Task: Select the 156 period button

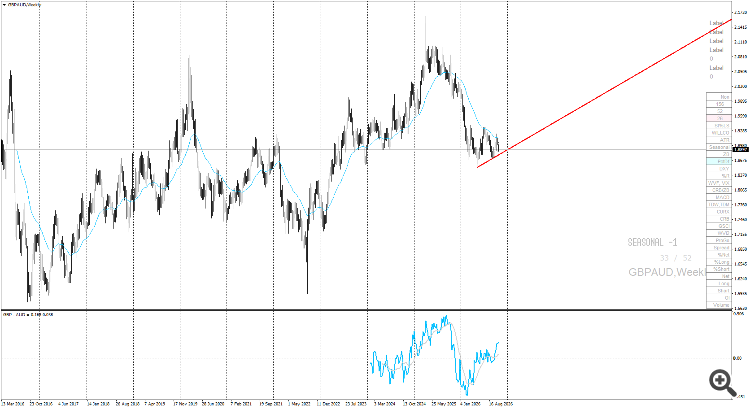Action: (x=719, y=104)
